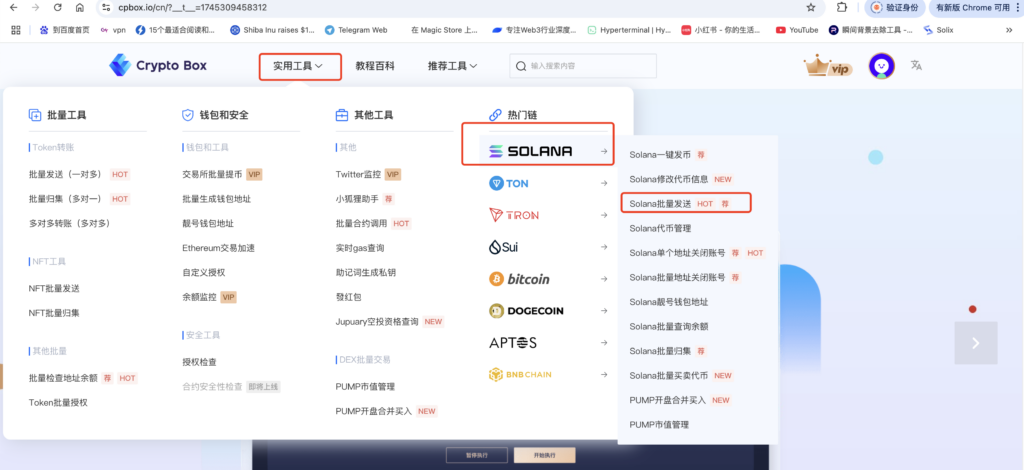This screenshot has height=470, width=1024.
Task: Select the TON chain logo
Action: tap(509, 183)
